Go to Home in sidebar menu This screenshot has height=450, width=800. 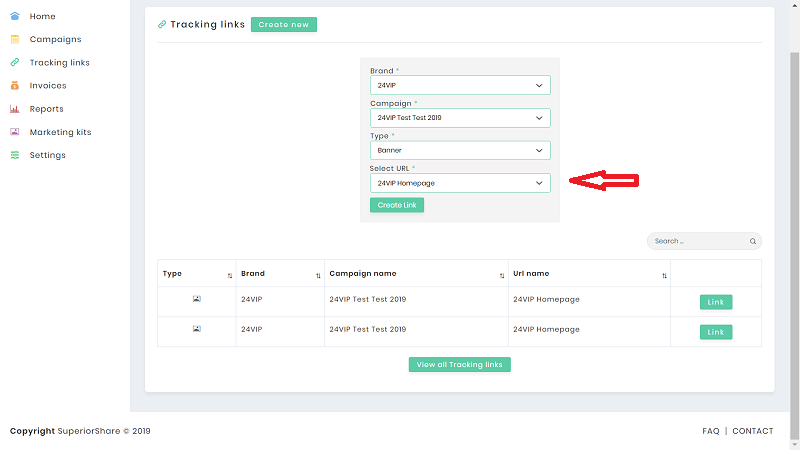tap(42, 16)
